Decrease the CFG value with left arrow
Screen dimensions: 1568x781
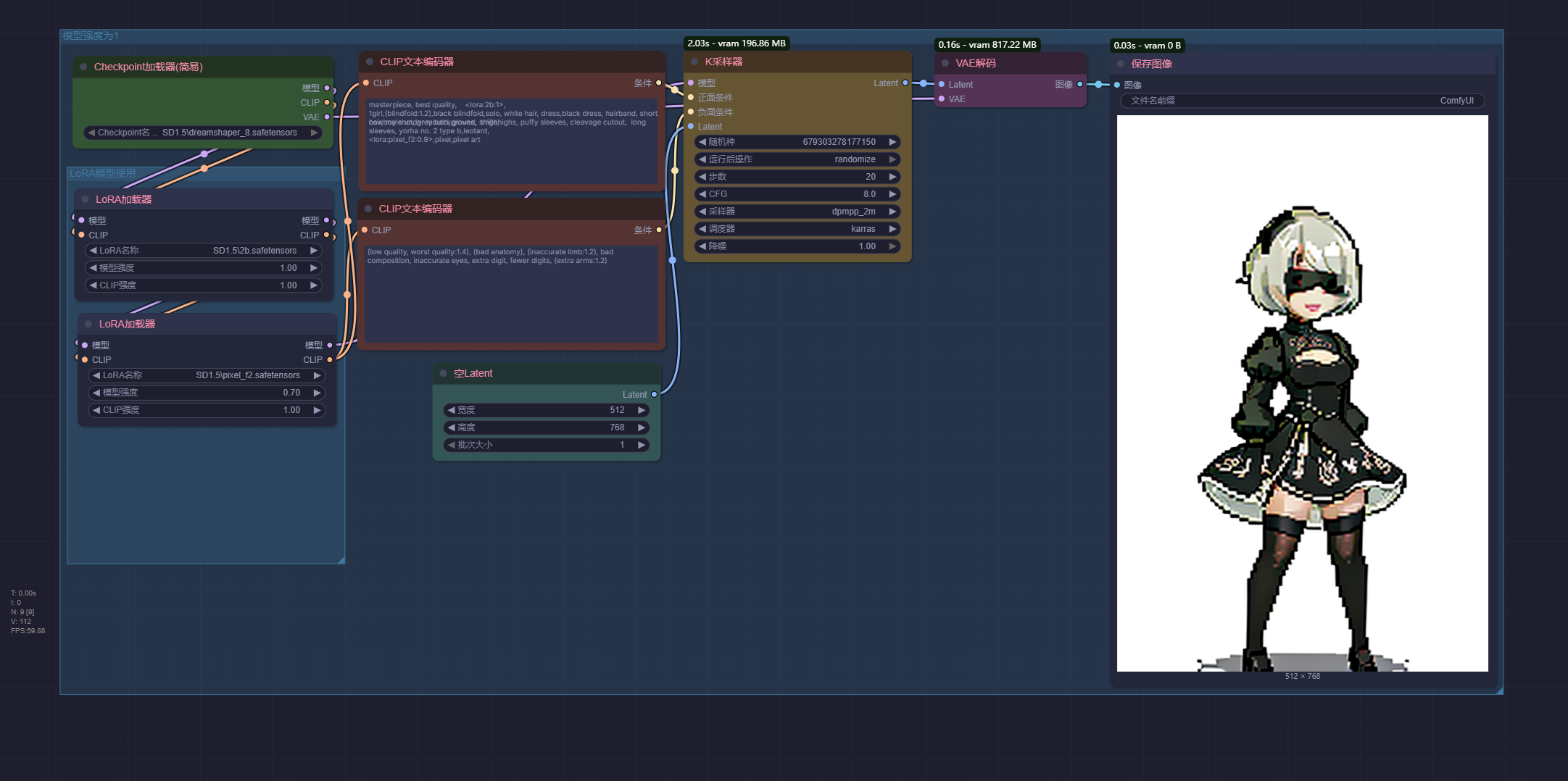point(702,194)
